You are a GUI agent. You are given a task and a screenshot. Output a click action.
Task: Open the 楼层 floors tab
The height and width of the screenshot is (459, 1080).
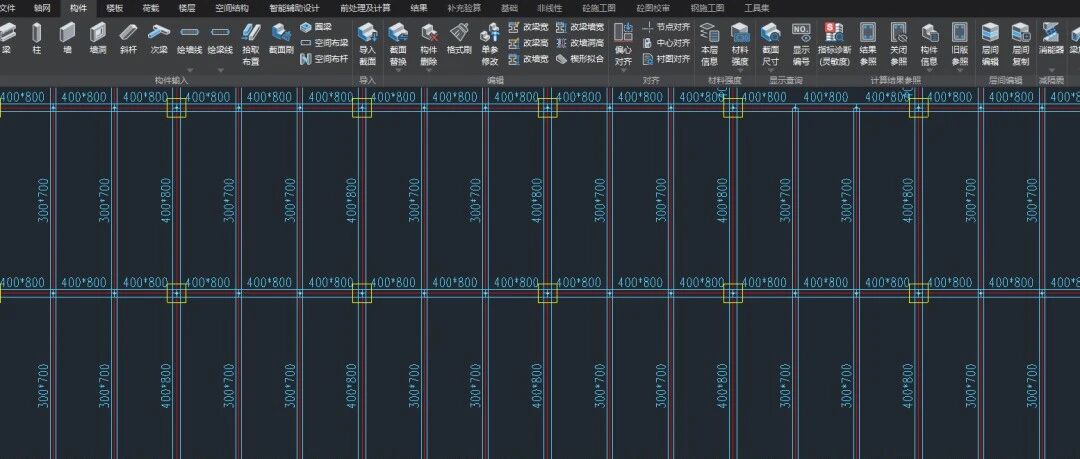187,8
